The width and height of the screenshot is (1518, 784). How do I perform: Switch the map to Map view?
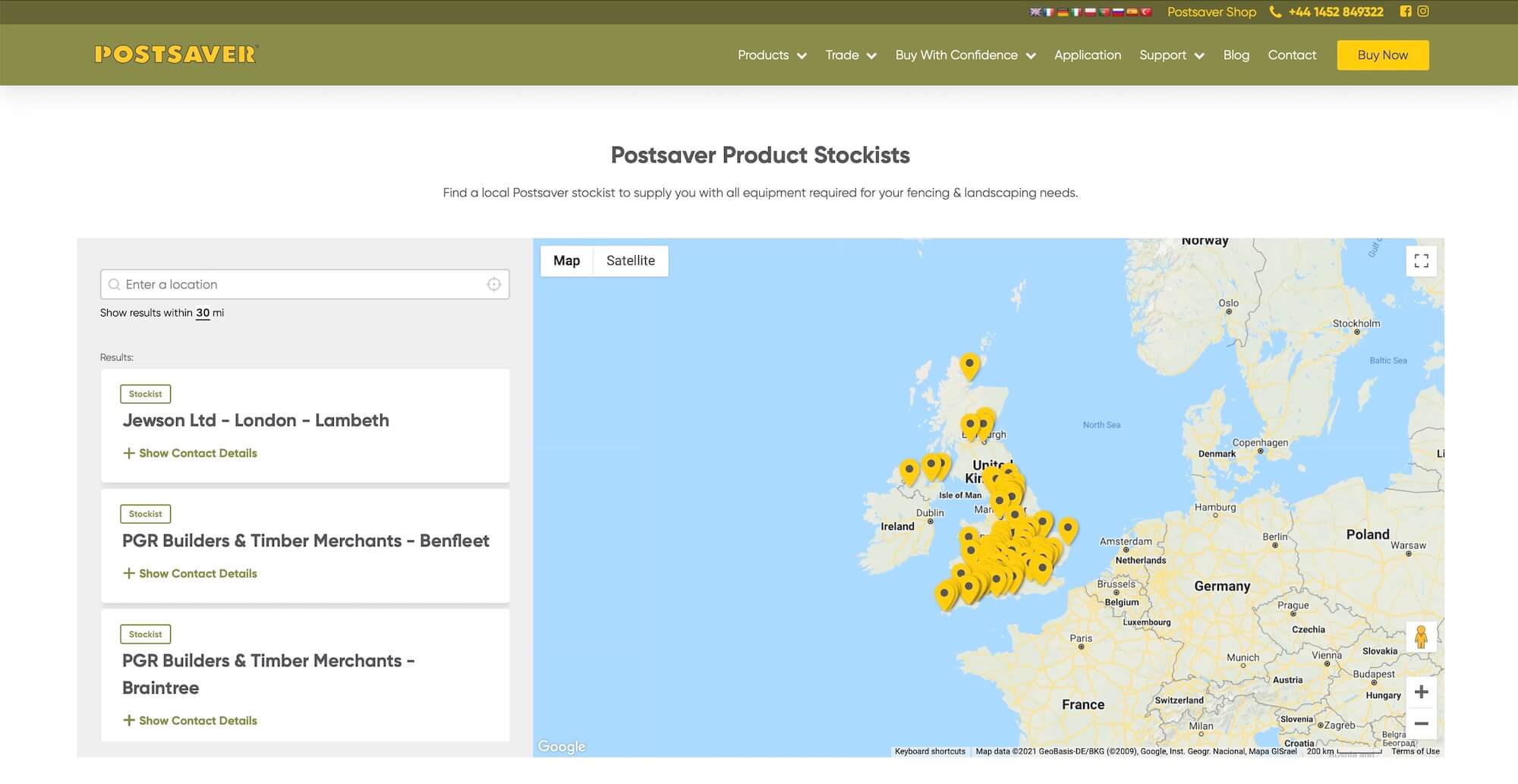coord(566,261)
